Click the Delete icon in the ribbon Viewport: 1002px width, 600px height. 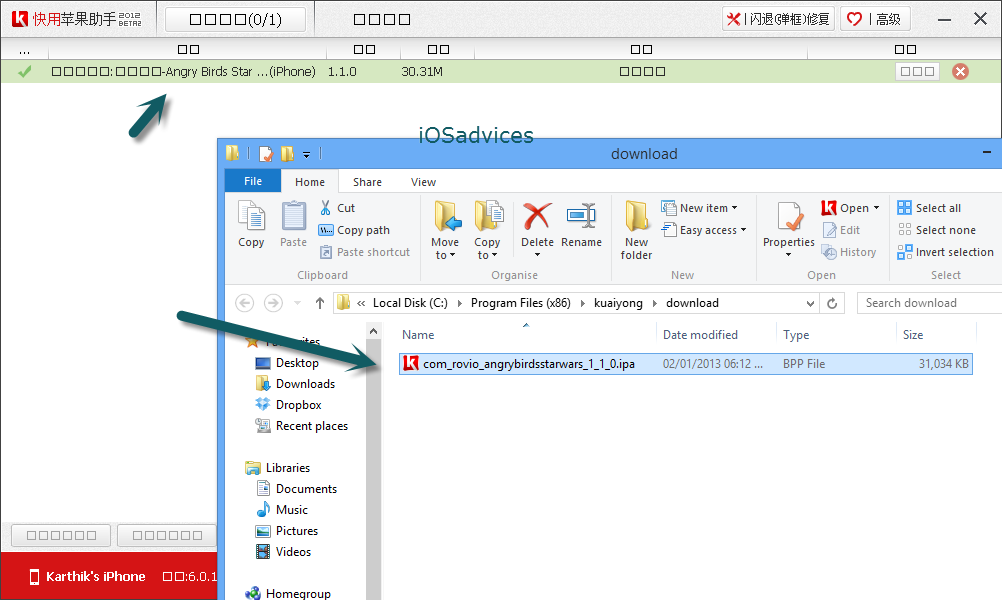[x=537, y=218]
